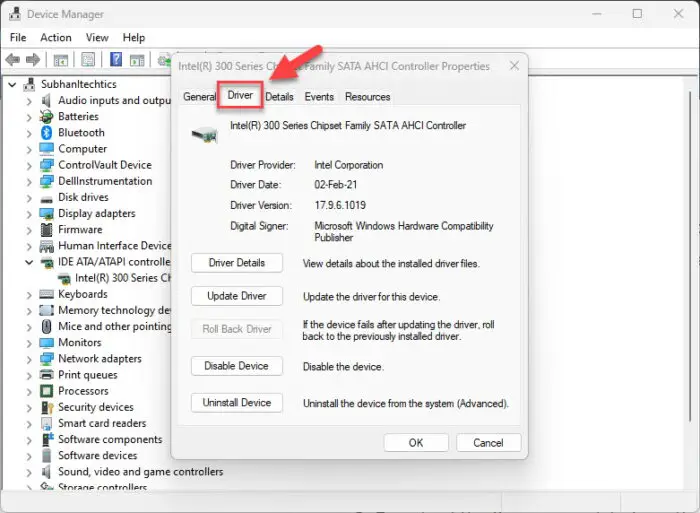Image resolution: width=700 pixels, height=513 pixels.
Task: Click the Update Driver button
Action: (237, 296)
